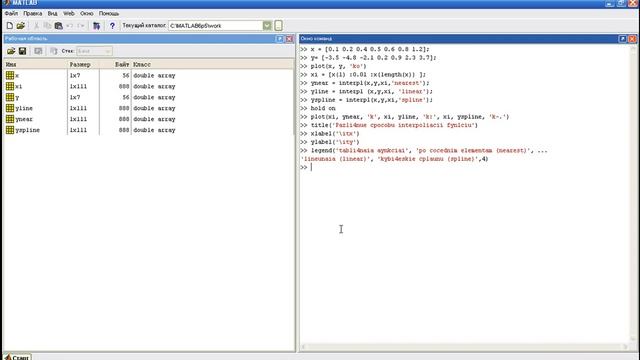The image size is (640, 360).
Task: Undock the command window panel
Action: (622, 39)
